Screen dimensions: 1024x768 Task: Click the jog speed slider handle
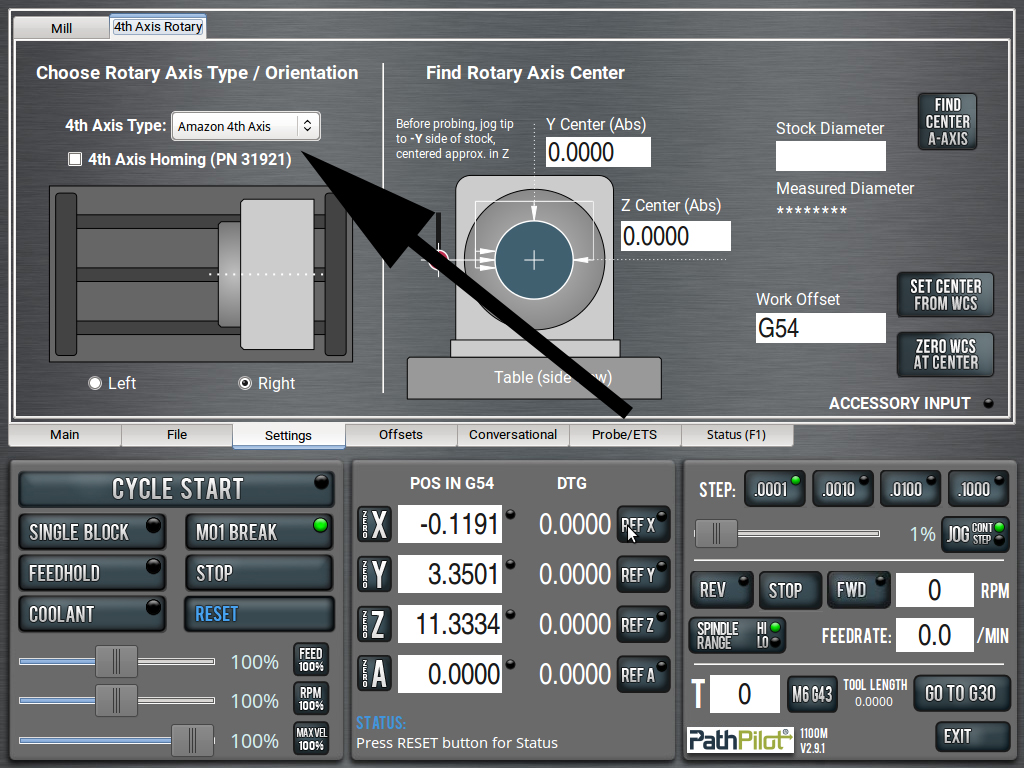tap(716, 534)
